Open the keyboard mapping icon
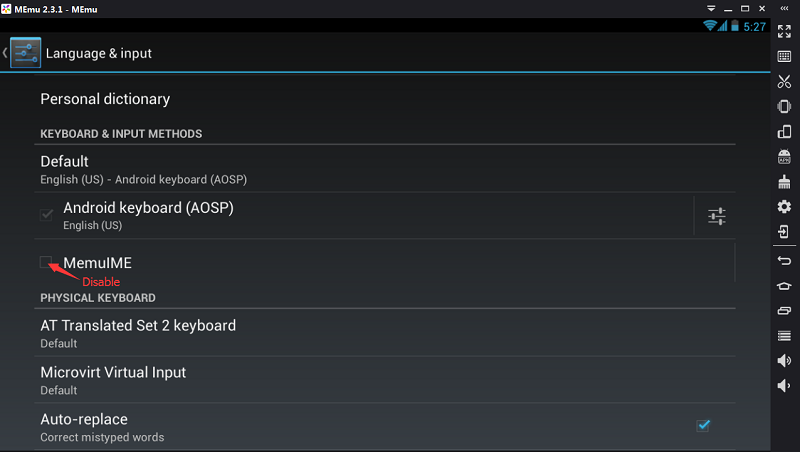800x452 pixels. (784, 57)
